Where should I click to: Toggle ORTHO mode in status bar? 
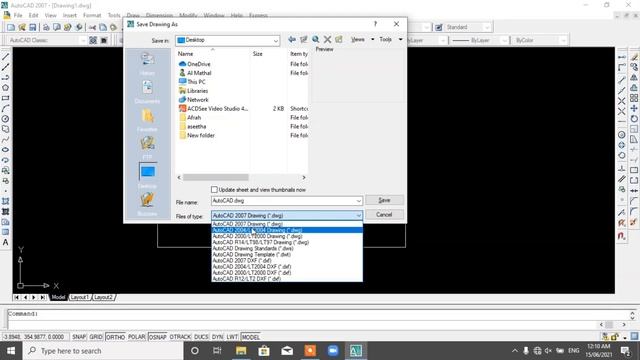(116, 337)
